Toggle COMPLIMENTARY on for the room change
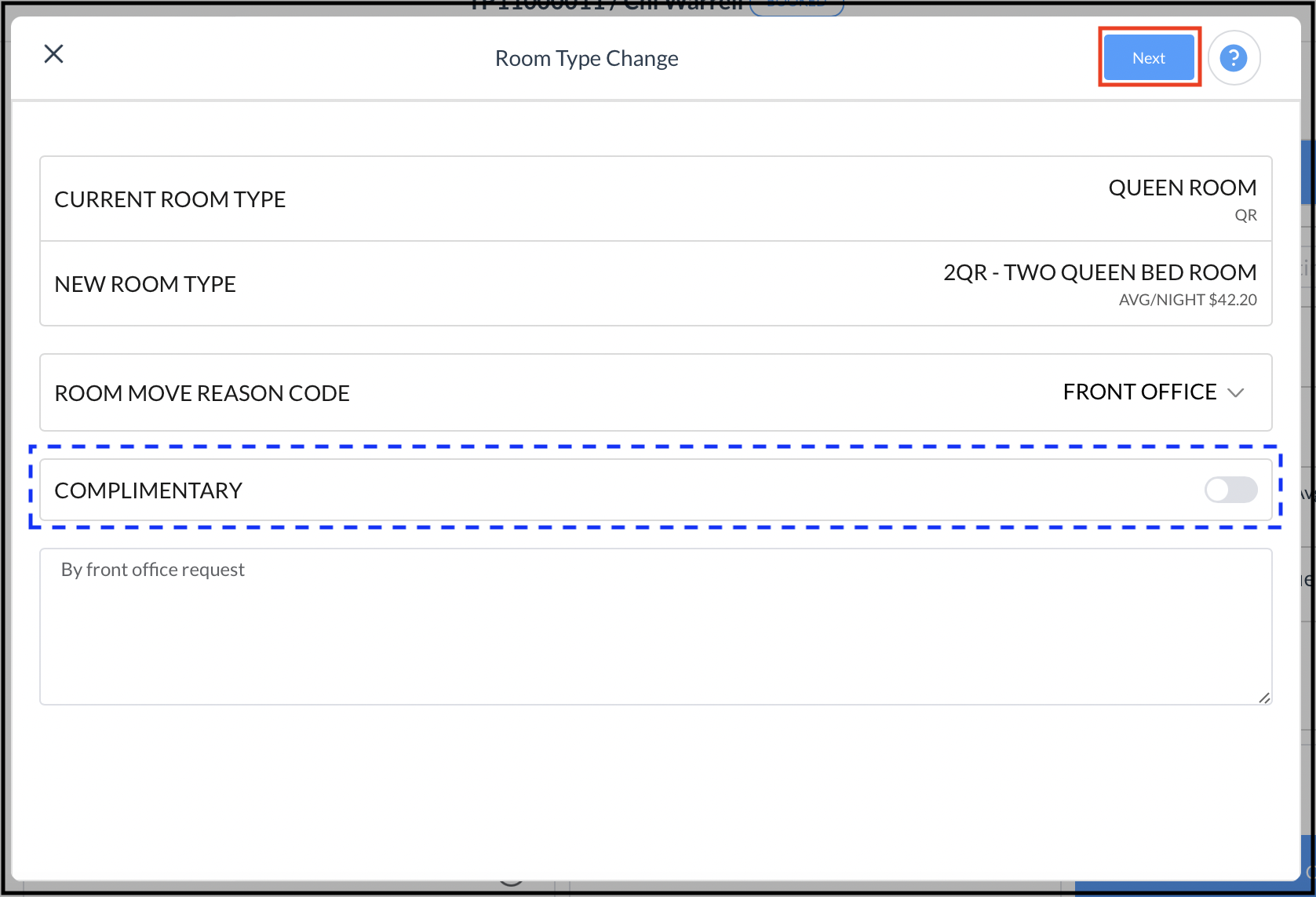 (1230, 490)
